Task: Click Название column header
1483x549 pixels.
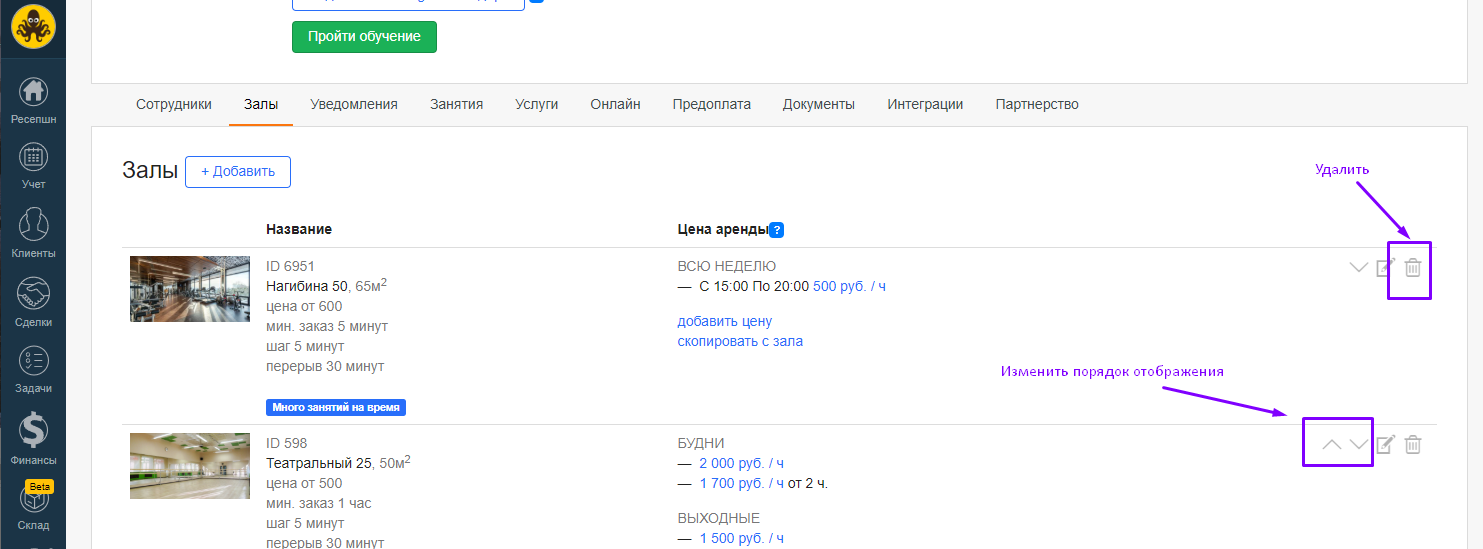Action: tap(299, 229)
